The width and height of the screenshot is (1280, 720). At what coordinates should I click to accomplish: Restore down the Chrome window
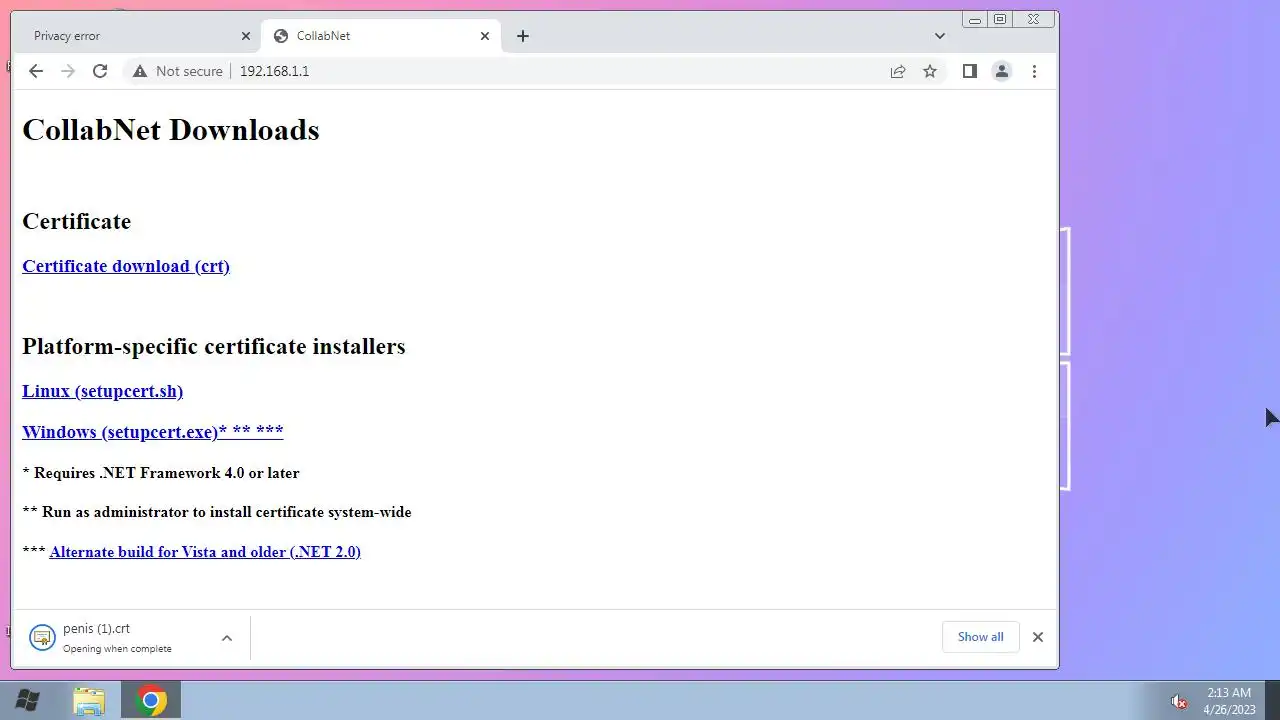(999, 19)
